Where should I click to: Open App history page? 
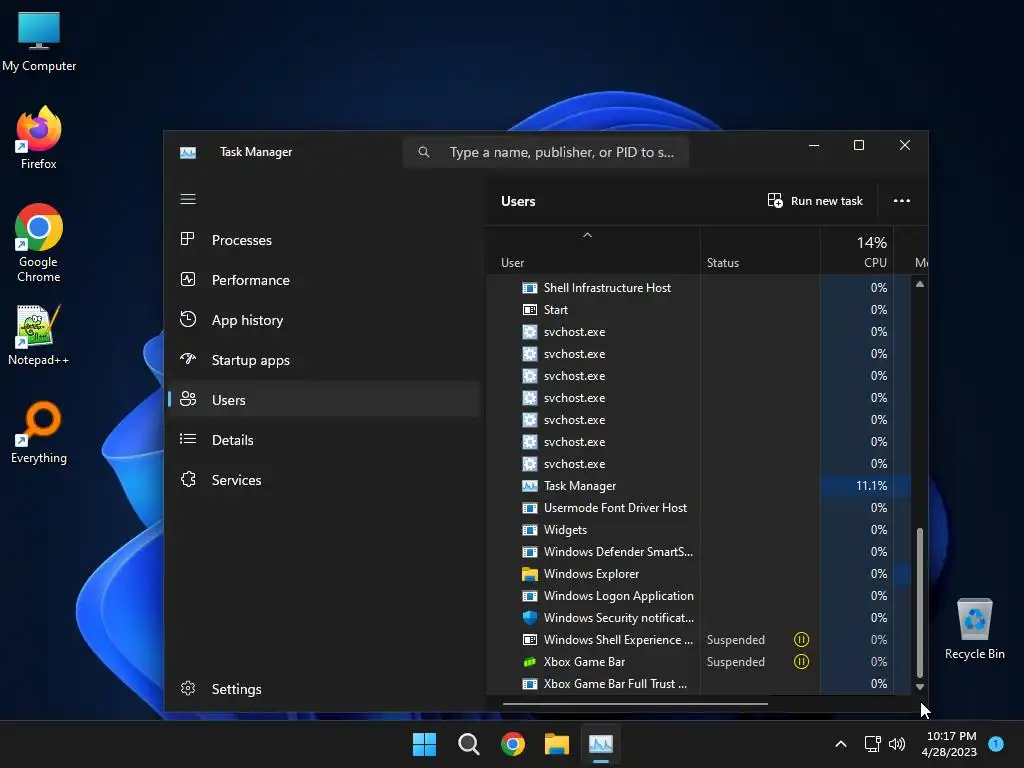pyautogui.click(x=324, y=320)
